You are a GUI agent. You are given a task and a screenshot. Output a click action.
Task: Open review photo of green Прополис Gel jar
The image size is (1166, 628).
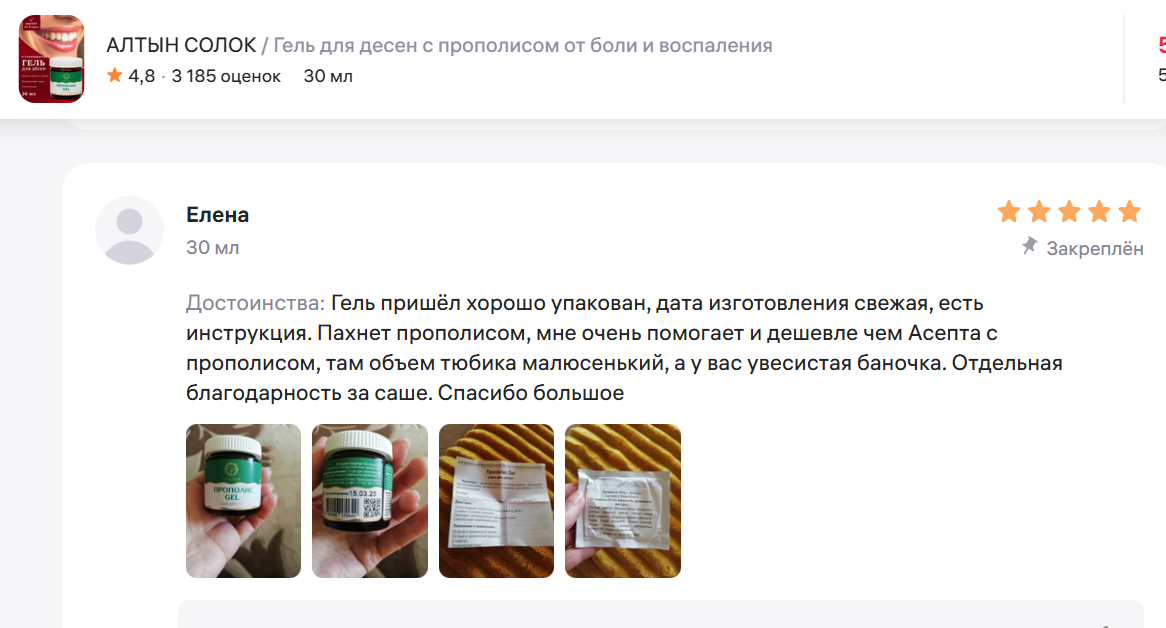[x=243, y=501]
